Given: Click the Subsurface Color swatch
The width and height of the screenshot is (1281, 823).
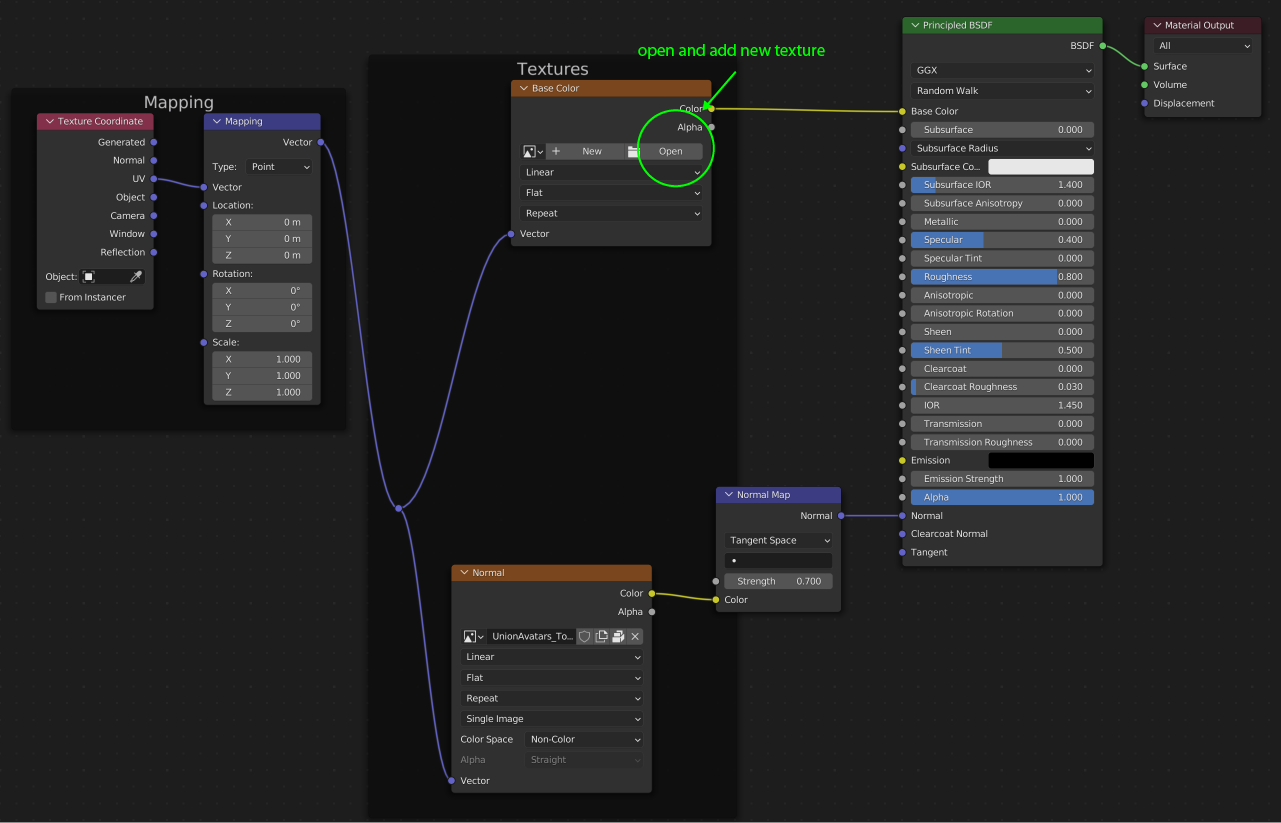Looking at the screenshot, I should coord(1041,166).
